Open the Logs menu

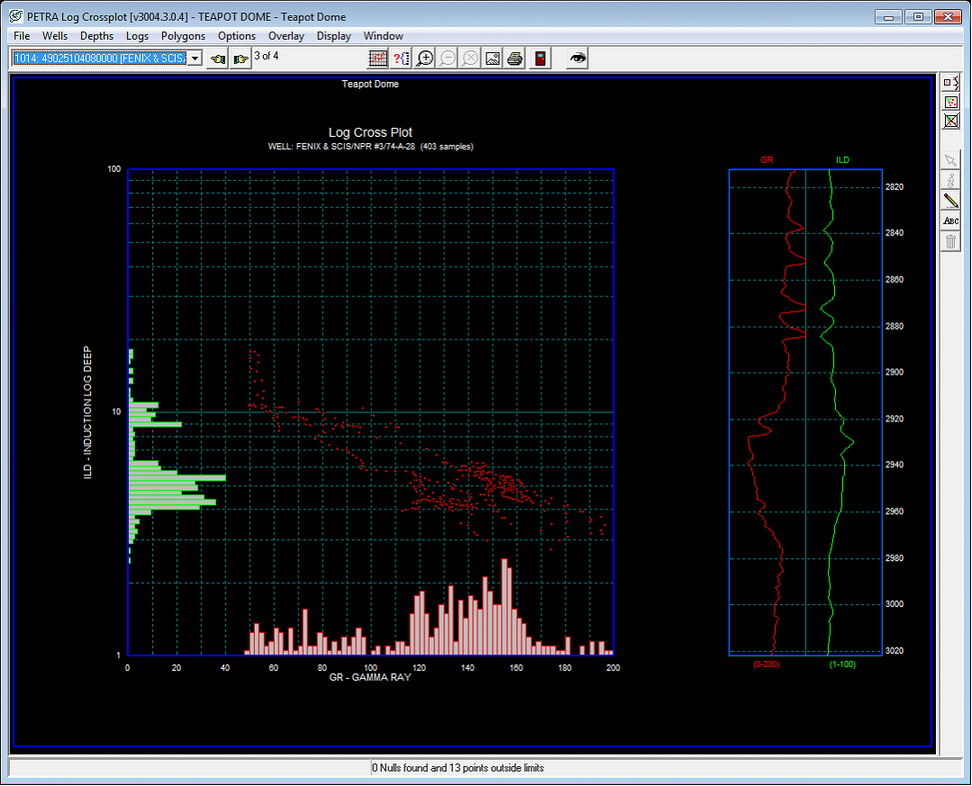[137, 36]
